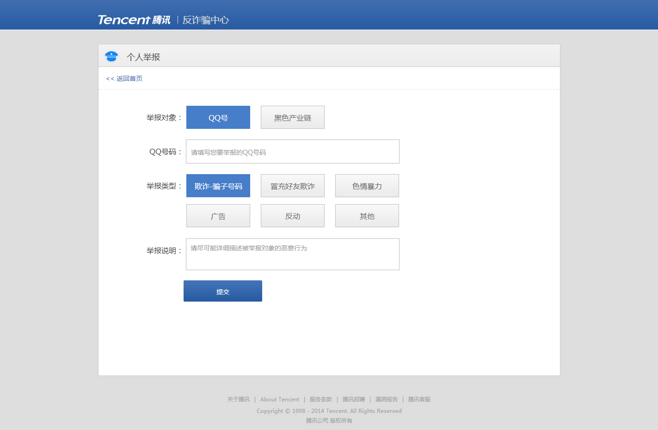Screen dimensions: 658x430
Task: Choose 色情暴力 report type
Action: (x=367, y=186)
